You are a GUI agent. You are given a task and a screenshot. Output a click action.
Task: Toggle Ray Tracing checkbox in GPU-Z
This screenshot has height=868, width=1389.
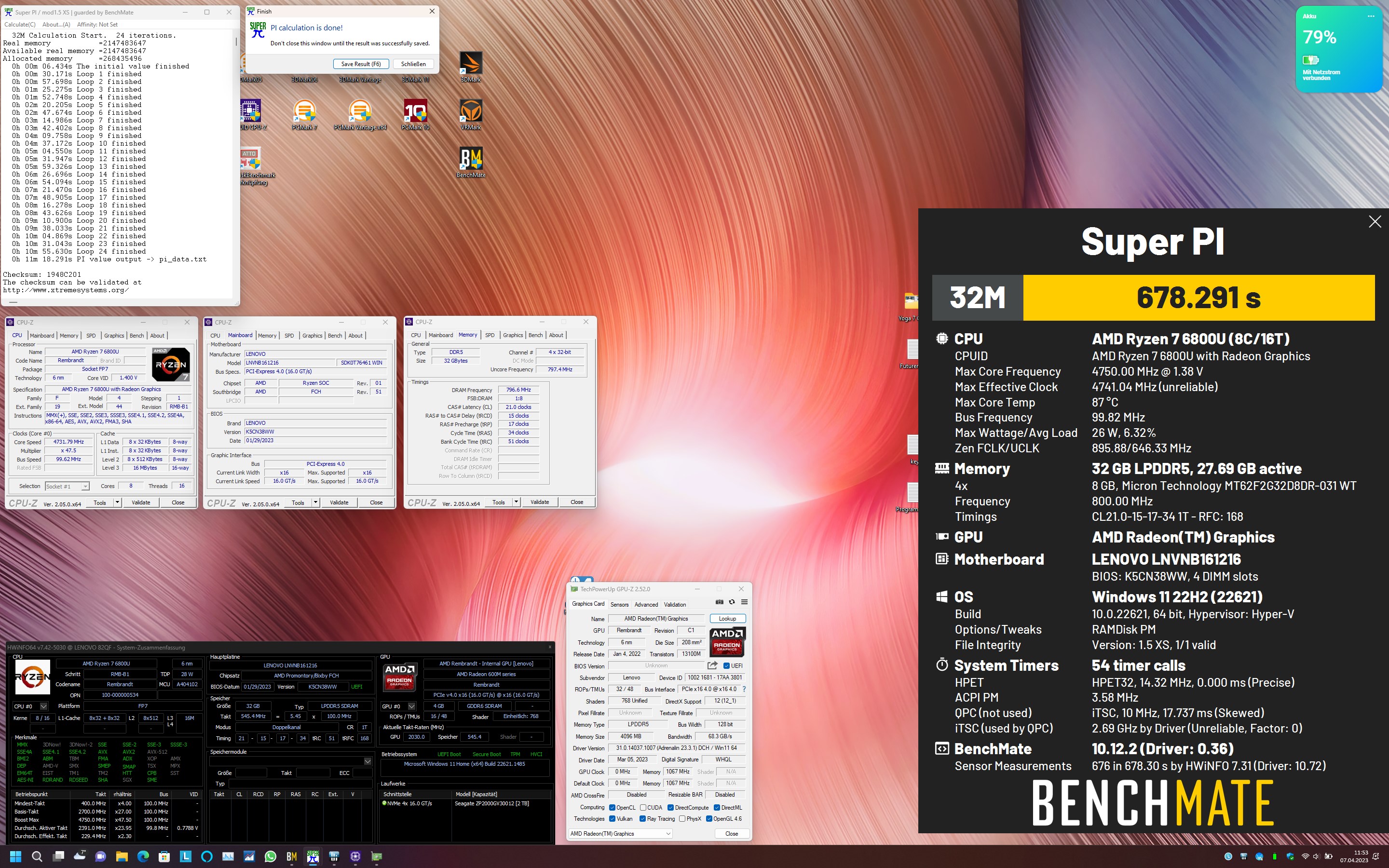(x=643, y=819)
